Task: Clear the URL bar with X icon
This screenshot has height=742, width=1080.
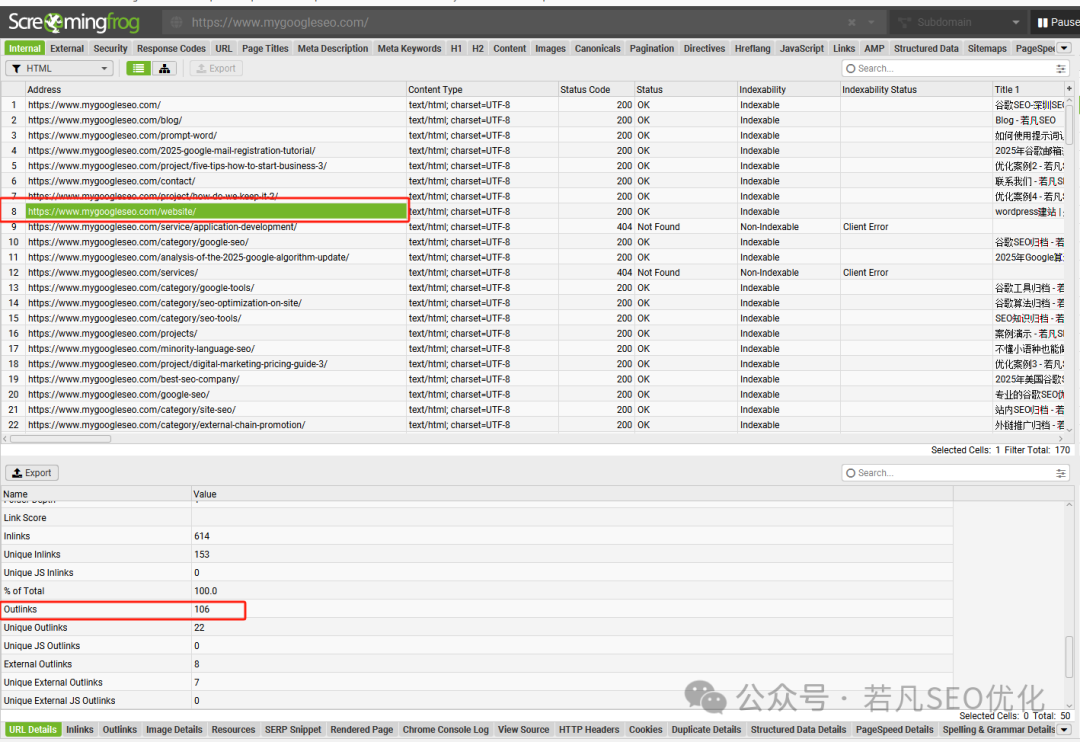Action: [x=852, y=22]
